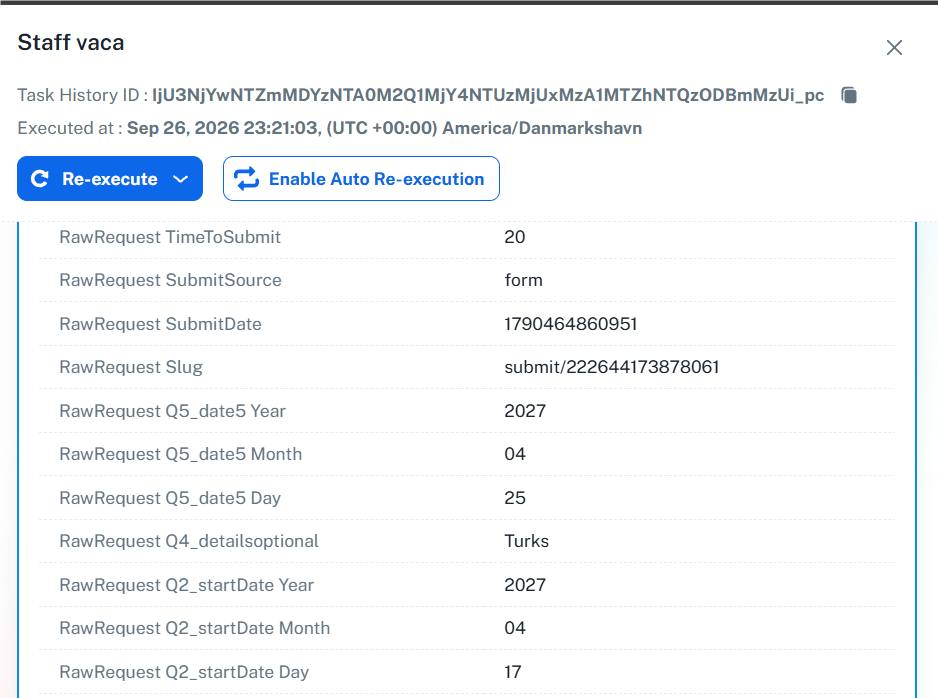The height and width of the screenshot is (698, 938).
Task: Select the Q5_date5 Month value 04
Action: pyautogui.click(x=514, y=454)
